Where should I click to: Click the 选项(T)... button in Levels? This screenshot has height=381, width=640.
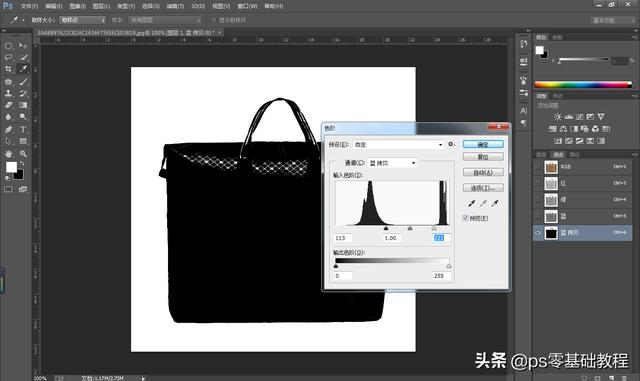pyautogui.click(x=483, y=188)
